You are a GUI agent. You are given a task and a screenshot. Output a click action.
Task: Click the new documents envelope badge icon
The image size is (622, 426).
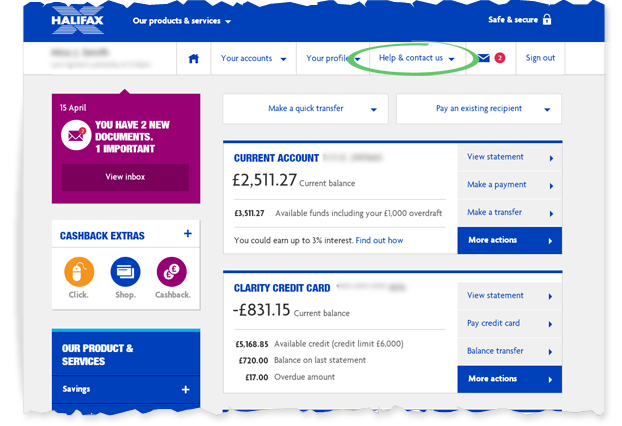point(76,135)
